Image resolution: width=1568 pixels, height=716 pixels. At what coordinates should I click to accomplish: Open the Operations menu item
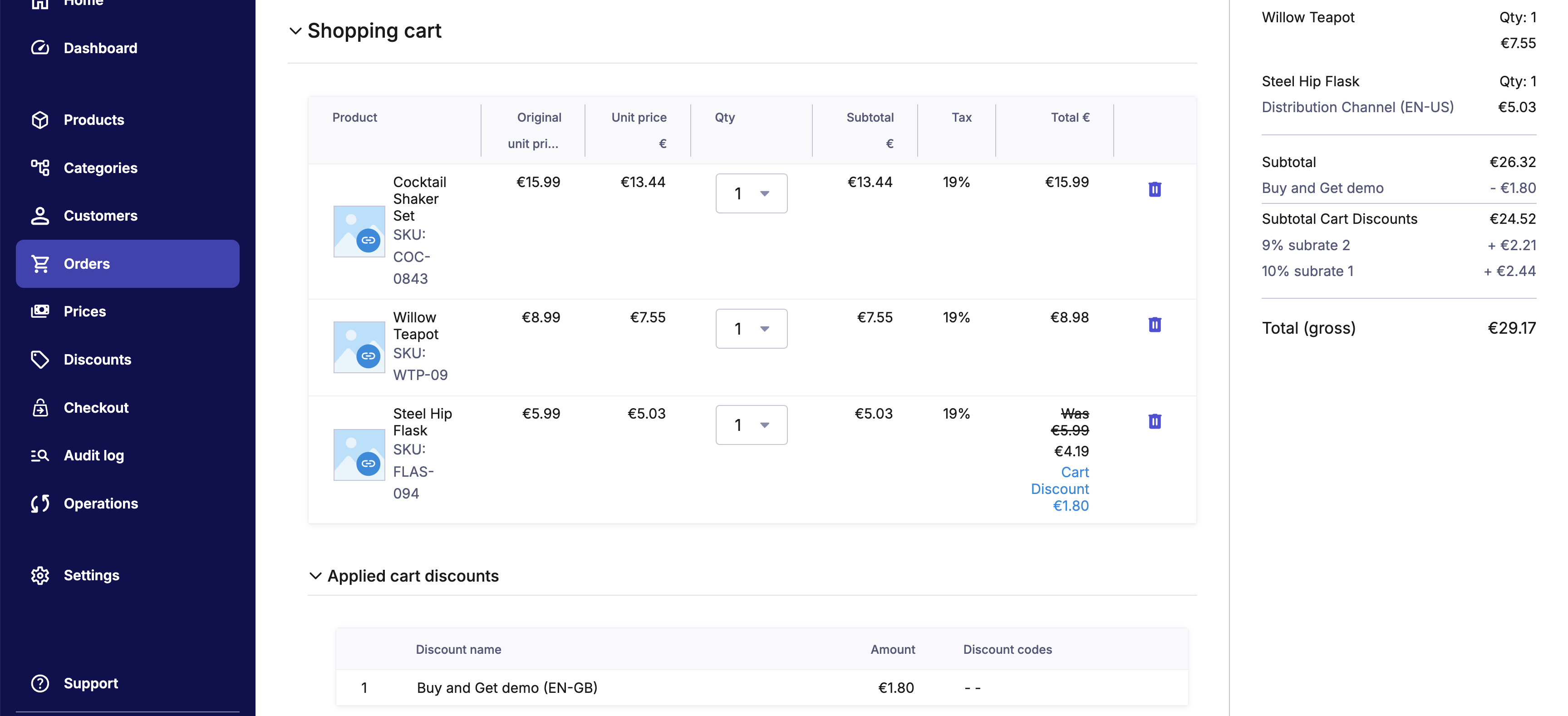[101, 504]
